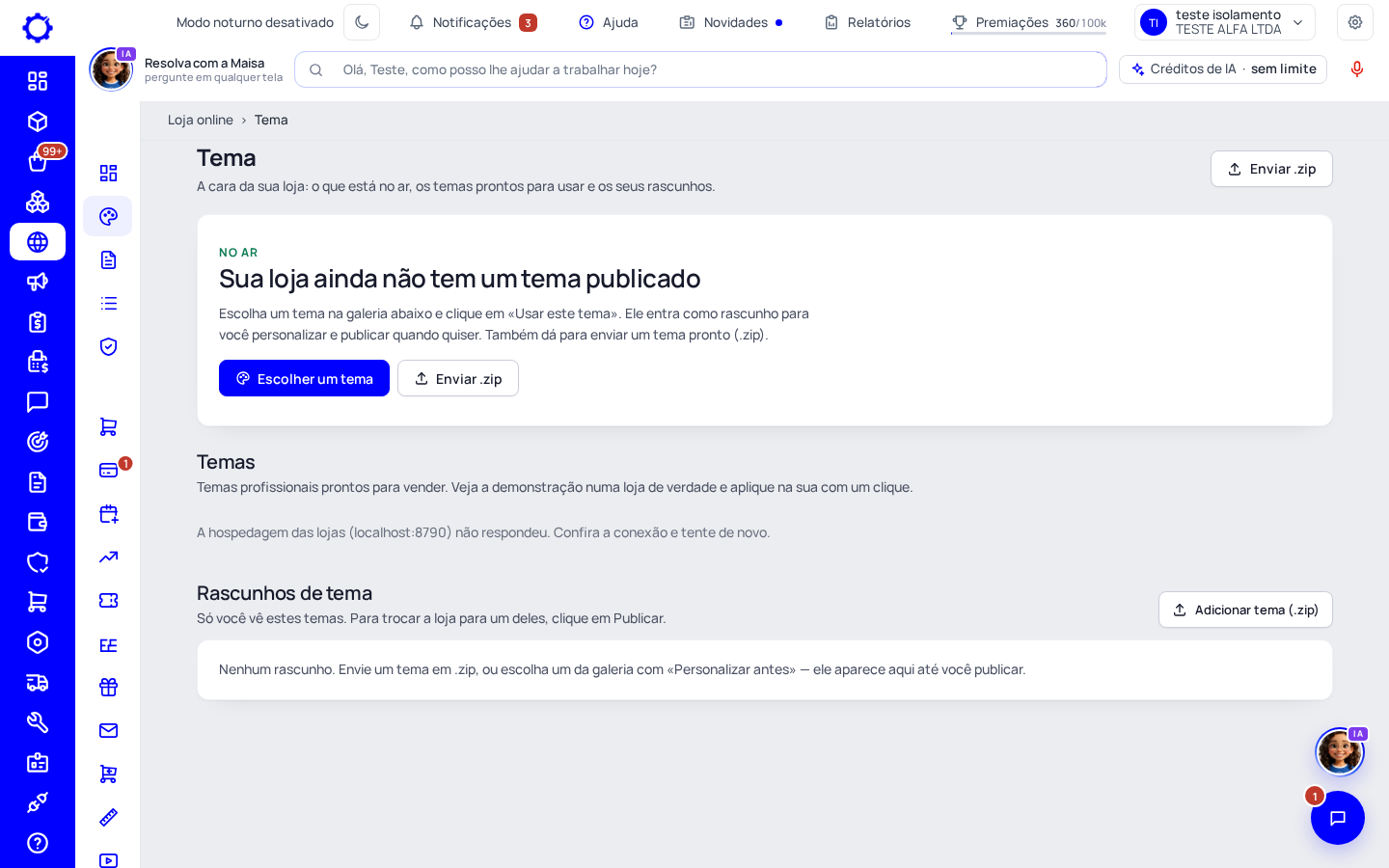This screenshot has width=1389, height=868.
Task: Open the cart icon in the secondary sidebar
Action: pyautogui.click(x=108, y=426)
